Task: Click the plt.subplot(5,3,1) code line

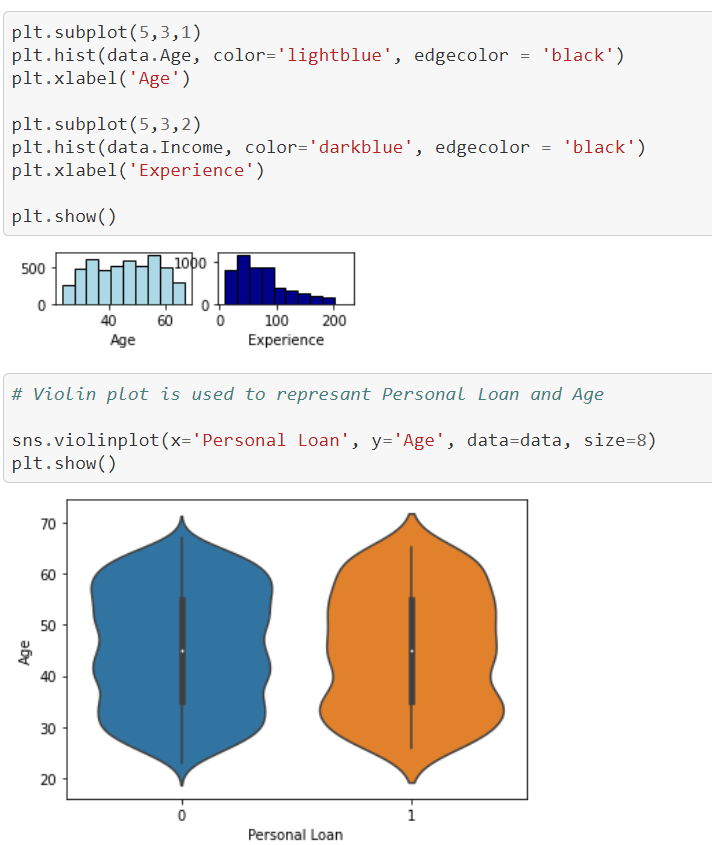Action: click(x=106, y=32)
